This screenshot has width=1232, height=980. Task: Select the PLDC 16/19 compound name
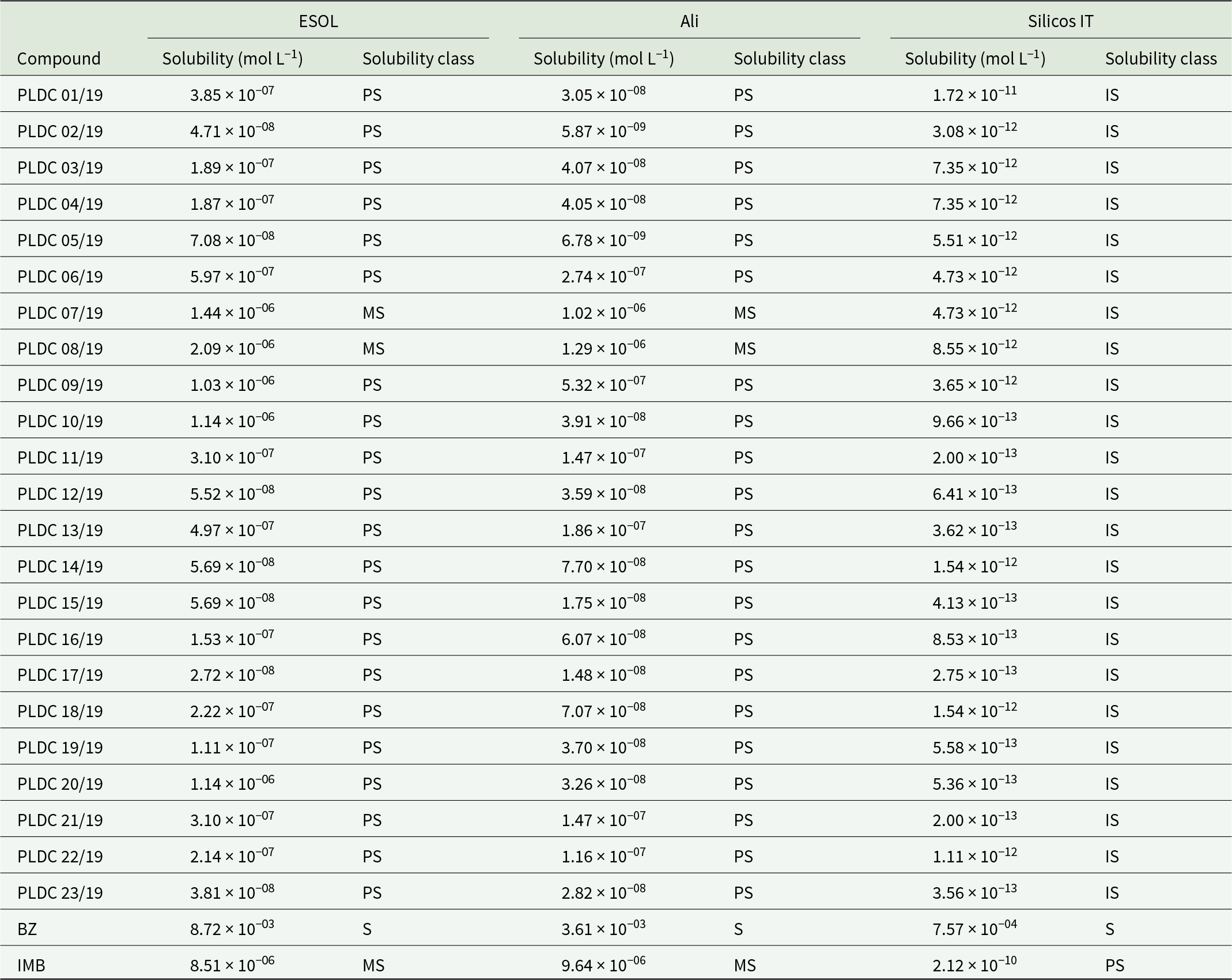(60, 639)
